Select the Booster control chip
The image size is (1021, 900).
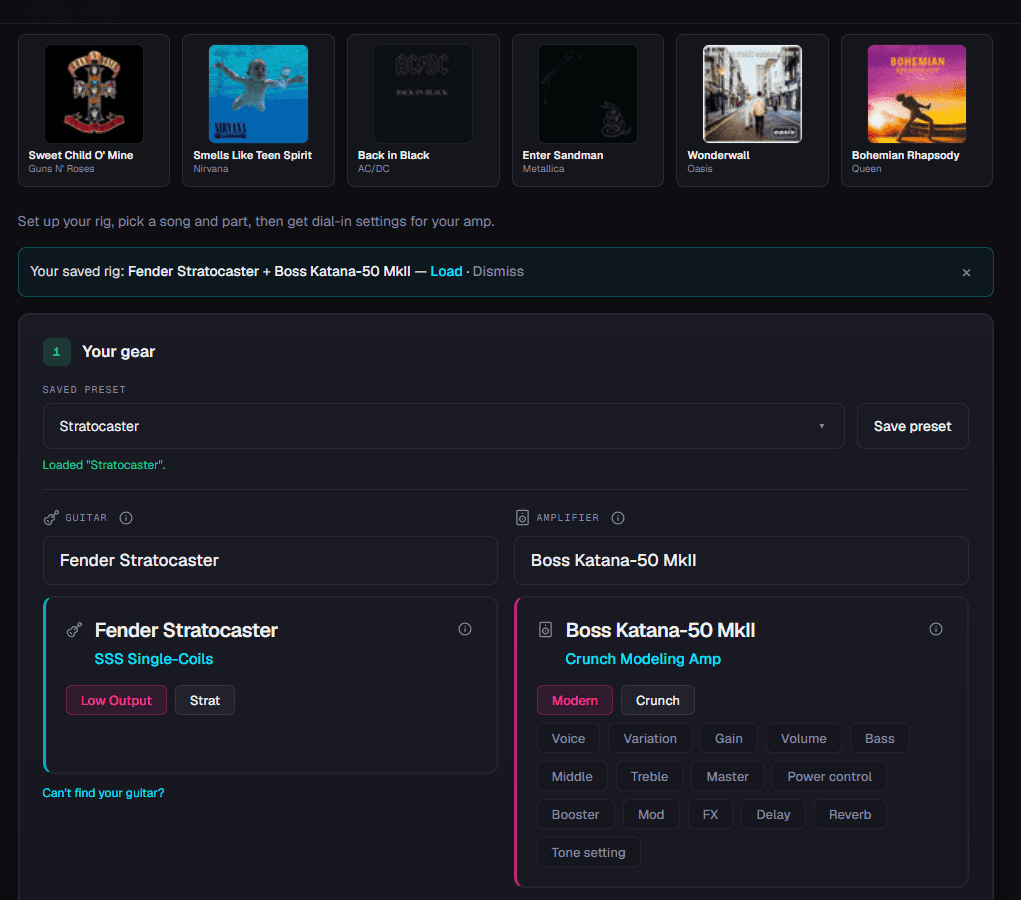pyautogui.click(x=576, y=815)
